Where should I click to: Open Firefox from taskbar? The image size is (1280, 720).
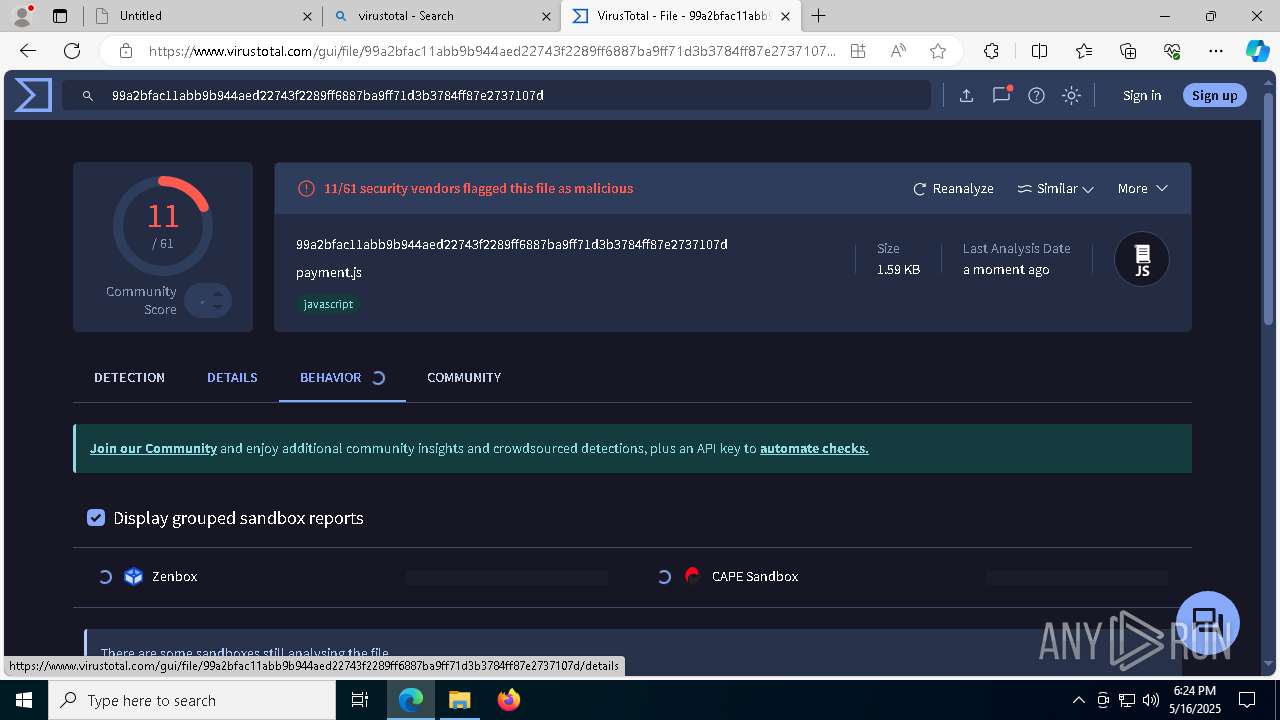pos(509,700)
